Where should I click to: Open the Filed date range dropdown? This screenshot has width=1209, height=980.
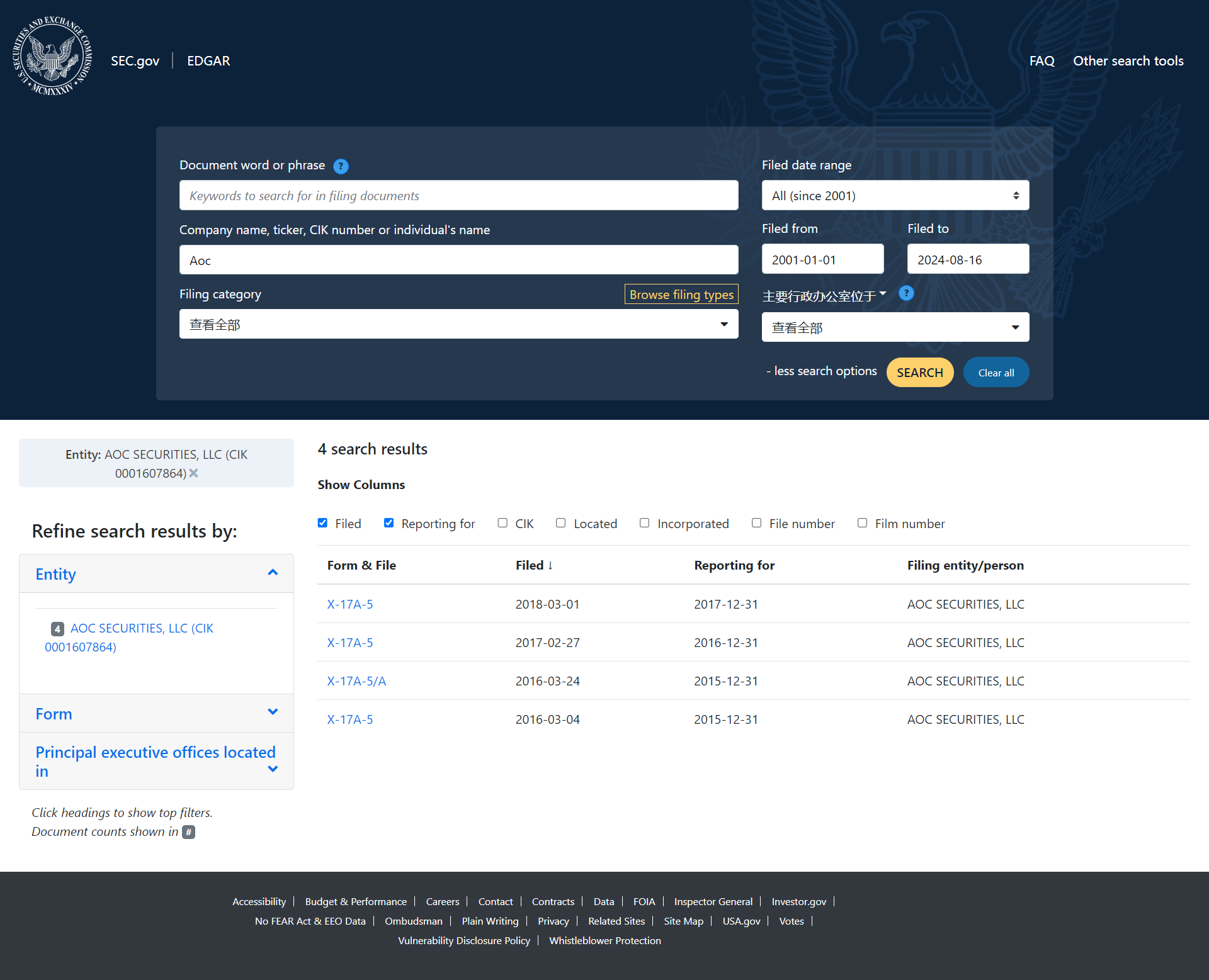click(x=895, y=196)
